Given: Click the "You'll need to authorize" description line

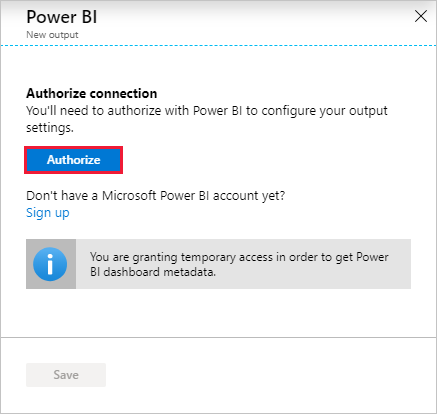Looking at the screenshot, I should click(207, 111).
